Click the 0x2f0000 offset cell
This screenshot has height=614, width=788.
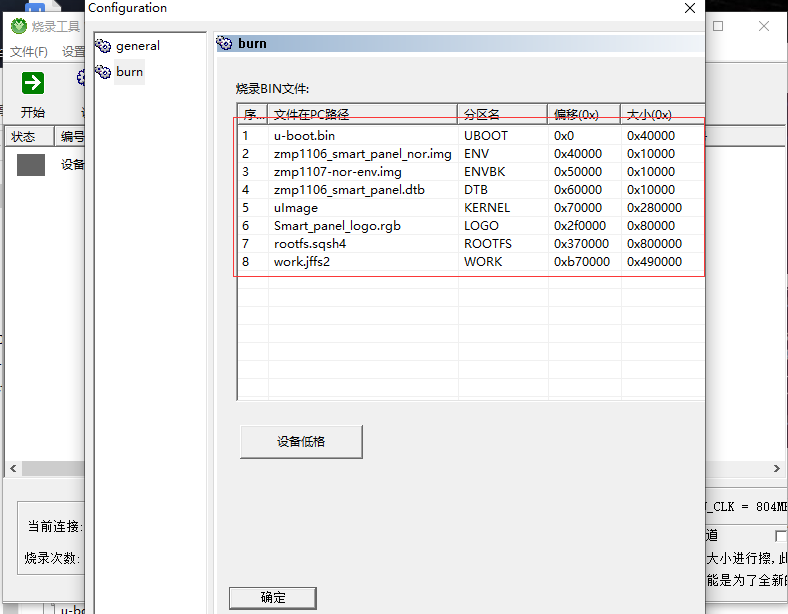[x=580, y=226]
